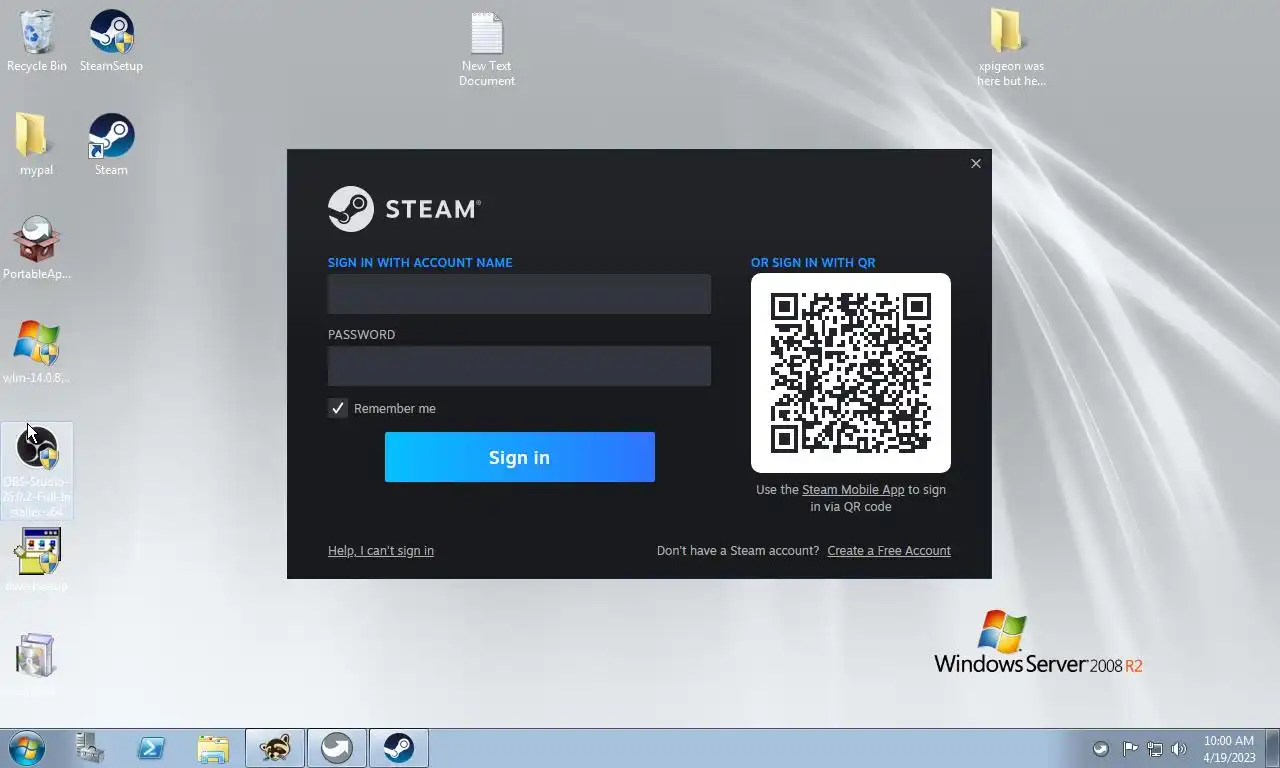1280x768 pixels.
Task: Open the Windows Start menu
Action: (x=27, y=748)
